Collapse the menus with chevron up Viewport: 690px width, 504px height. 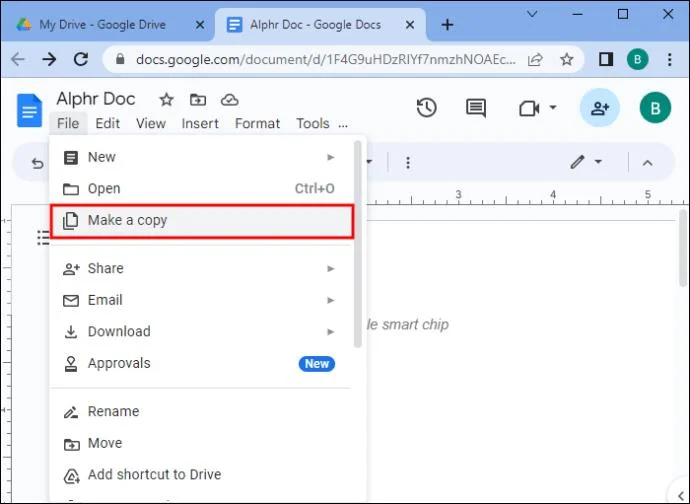(647, 163)
